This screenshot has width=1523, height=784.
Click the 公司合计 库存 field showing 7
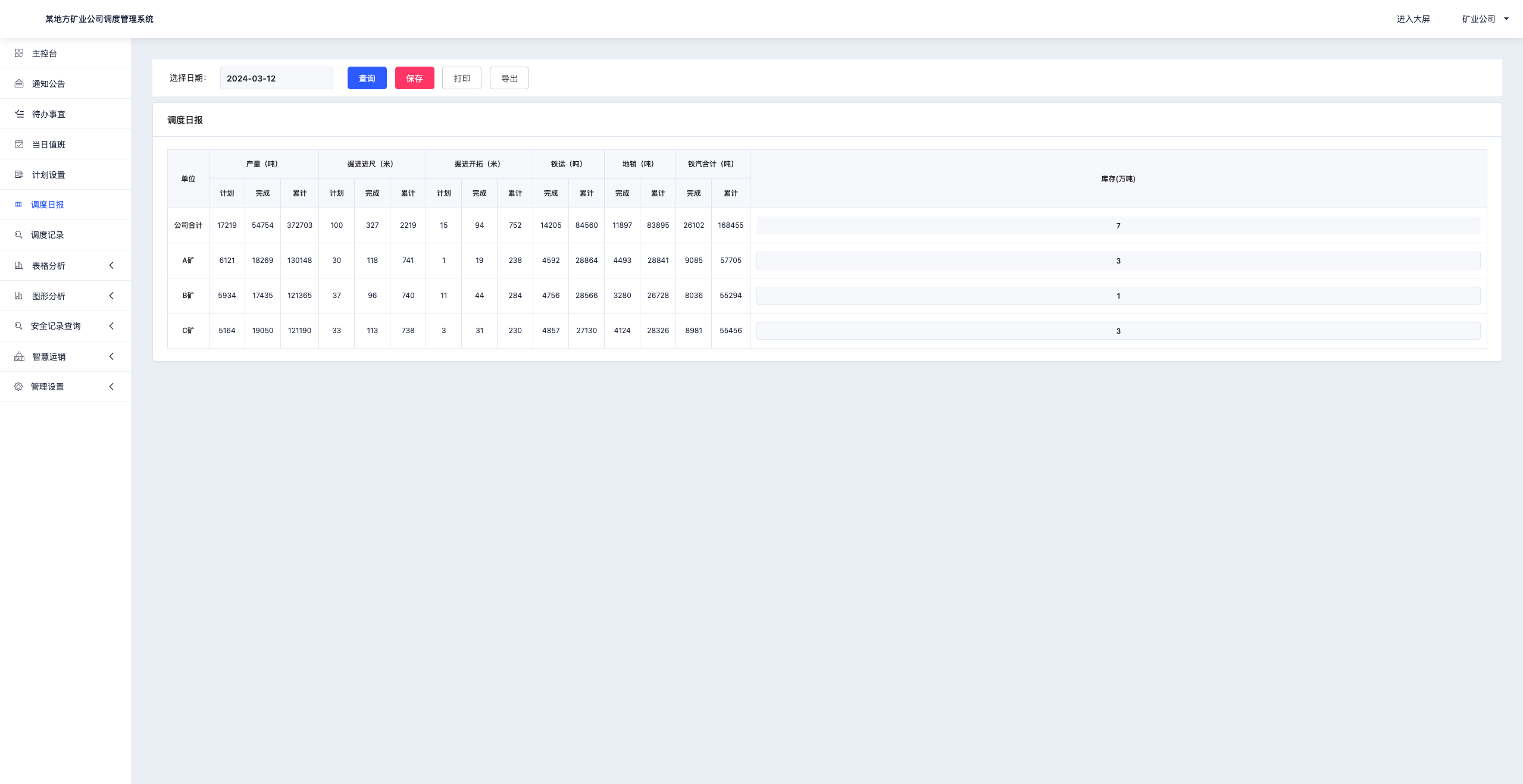coord(1118,225)
